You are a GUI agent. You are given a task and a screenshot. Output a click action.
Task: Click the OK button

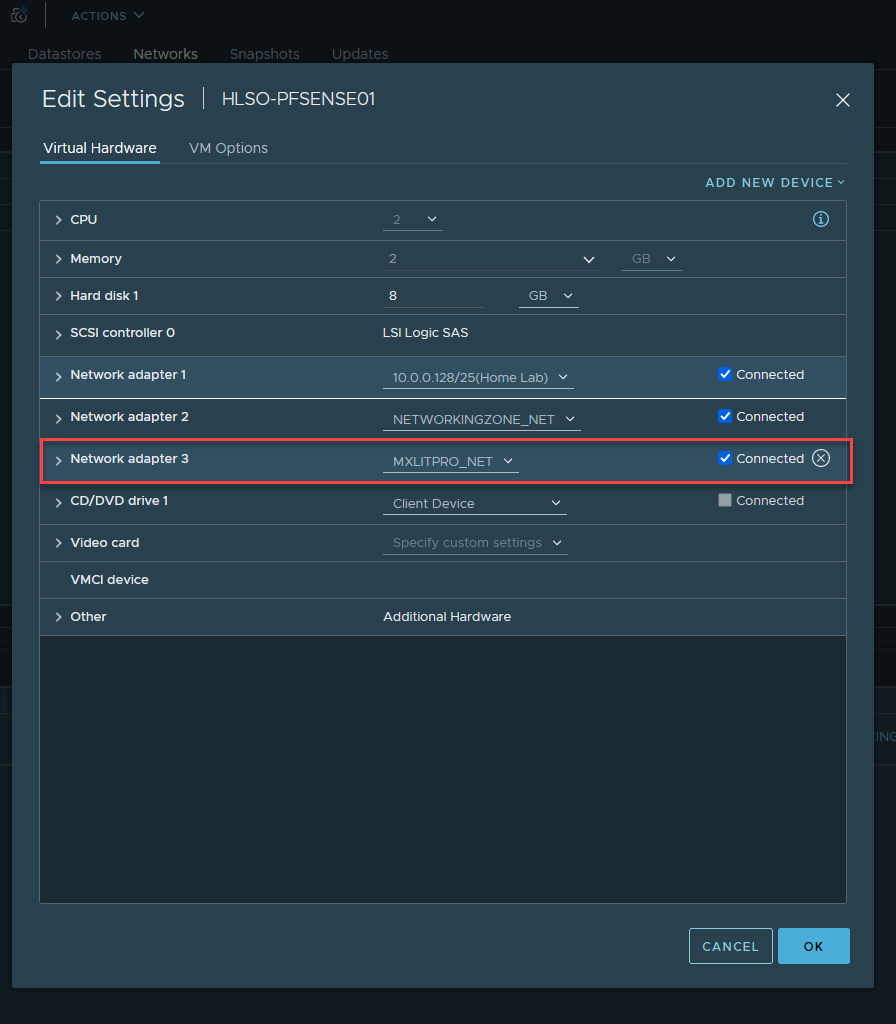pos(813,946)
